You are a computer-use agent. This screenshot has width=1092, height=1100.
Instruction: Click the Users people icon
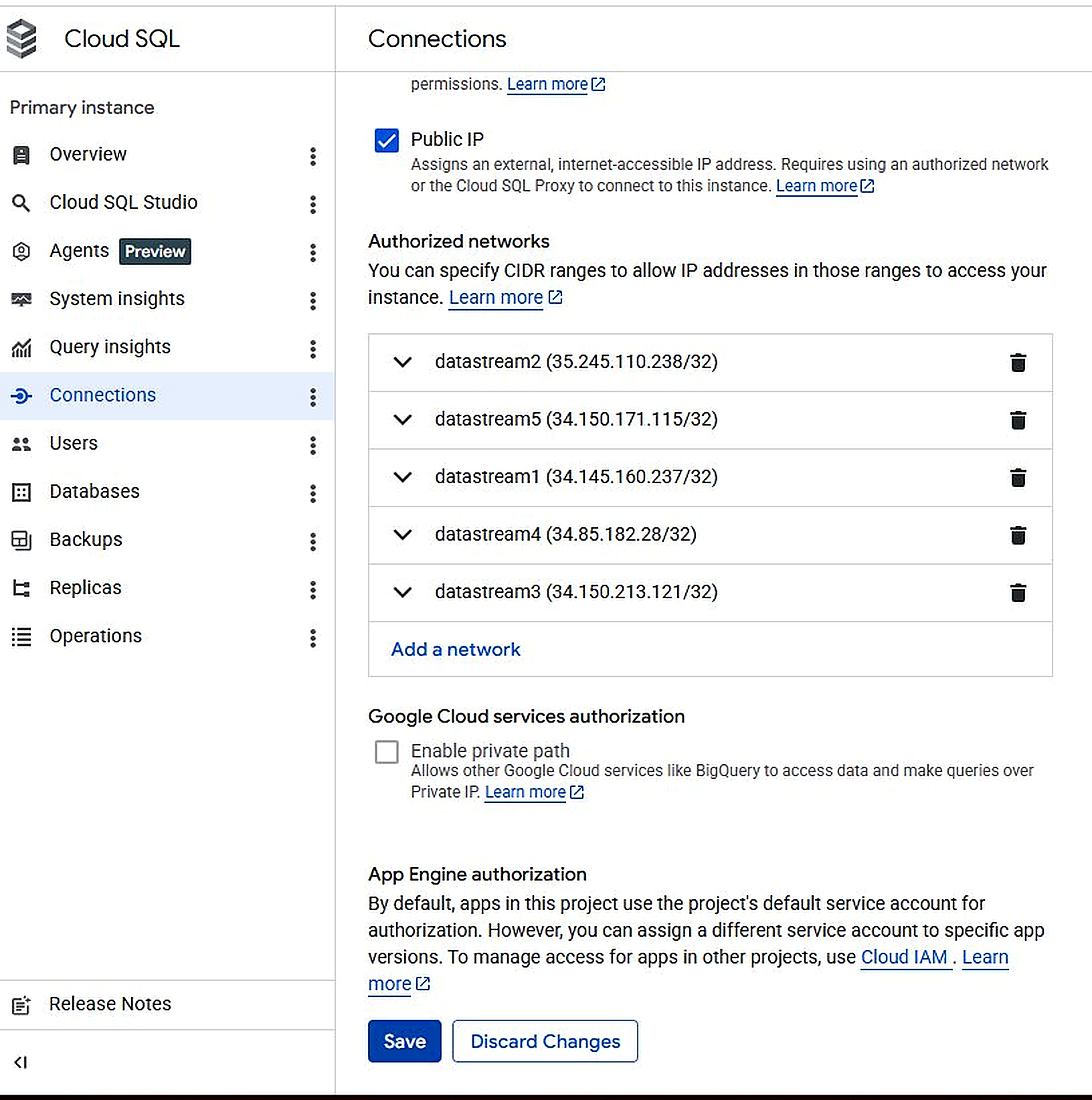click(21, 444)
